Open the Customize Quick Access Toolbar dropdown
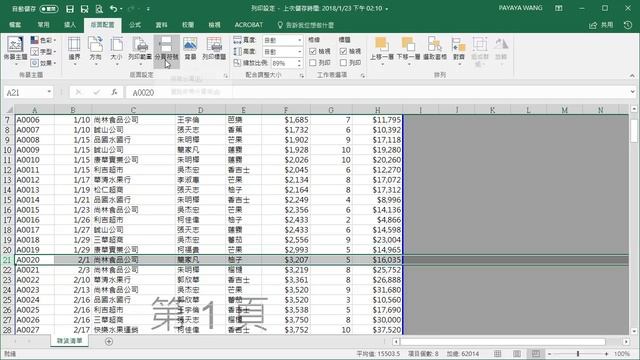Viewport: 640px width, 360px height. (x=148, y=9)
